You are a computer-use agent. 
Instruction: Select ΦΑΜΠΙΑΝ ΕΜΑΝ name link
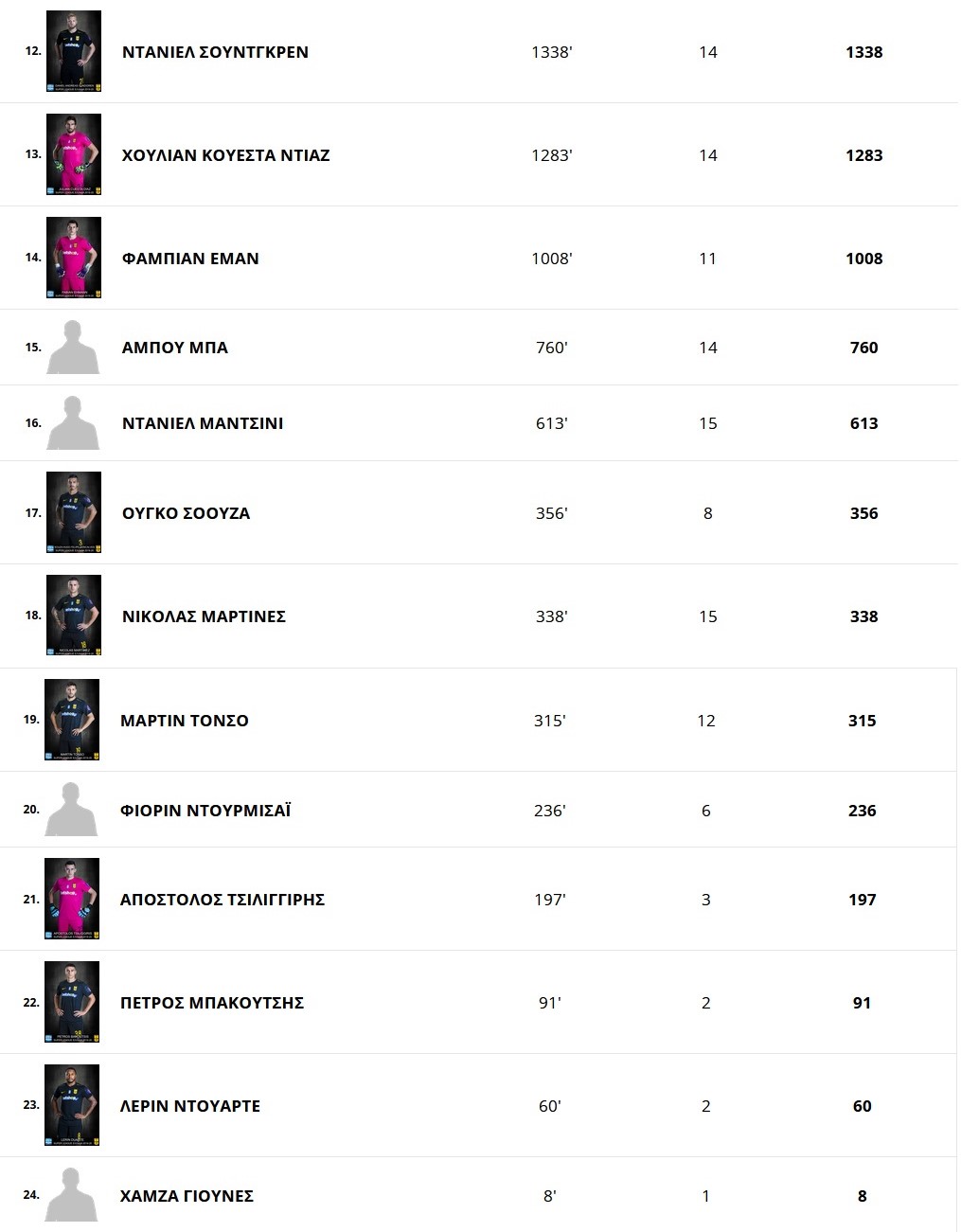tap(190, 259)
